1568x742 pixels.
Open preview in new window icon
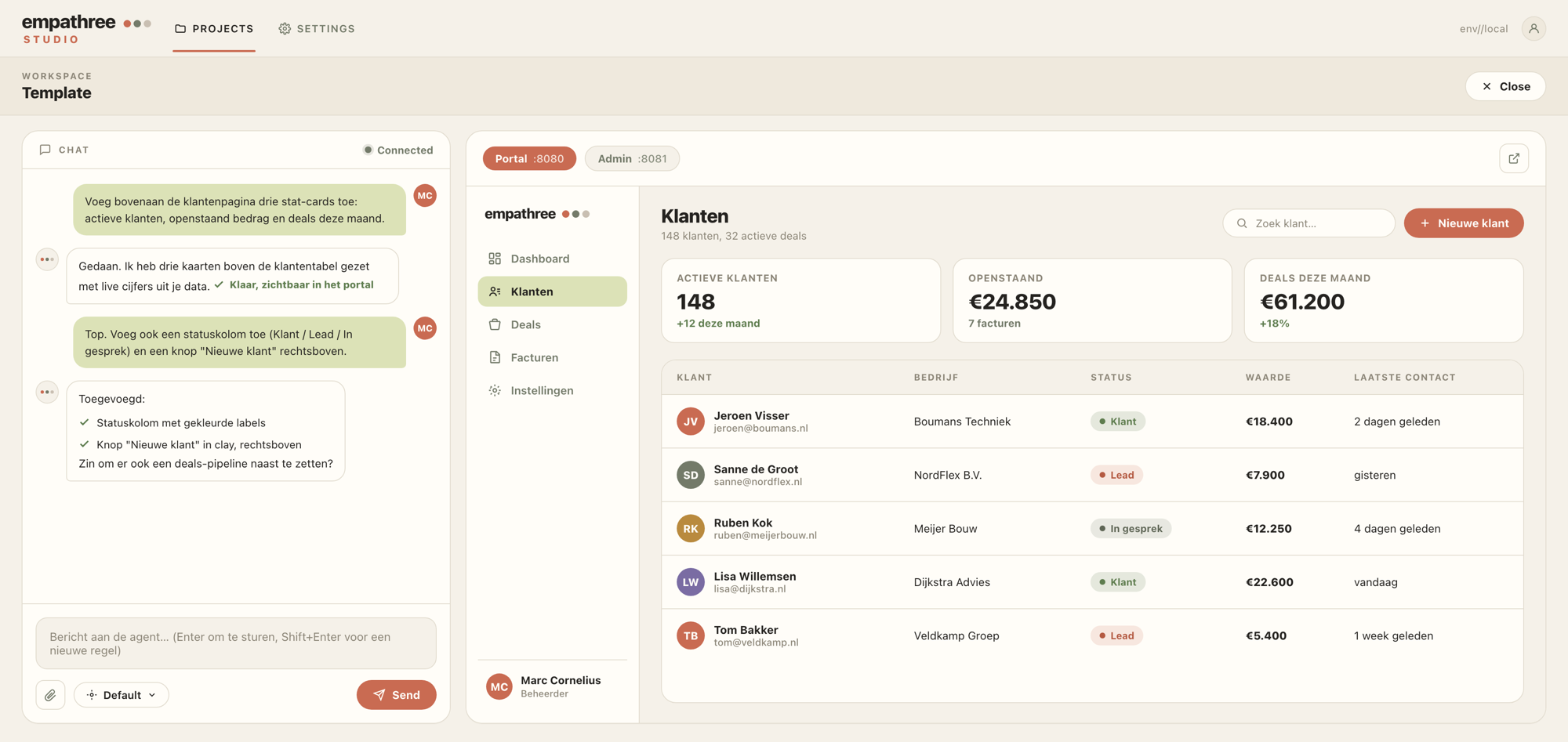point(1514,158)
